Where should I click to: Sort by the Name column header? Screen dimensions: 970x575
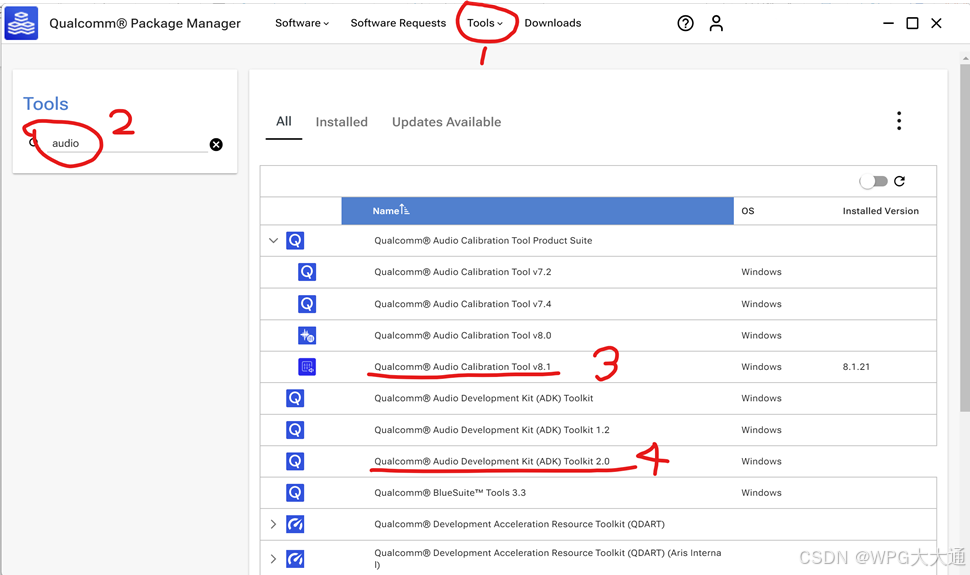coord(537,210)
